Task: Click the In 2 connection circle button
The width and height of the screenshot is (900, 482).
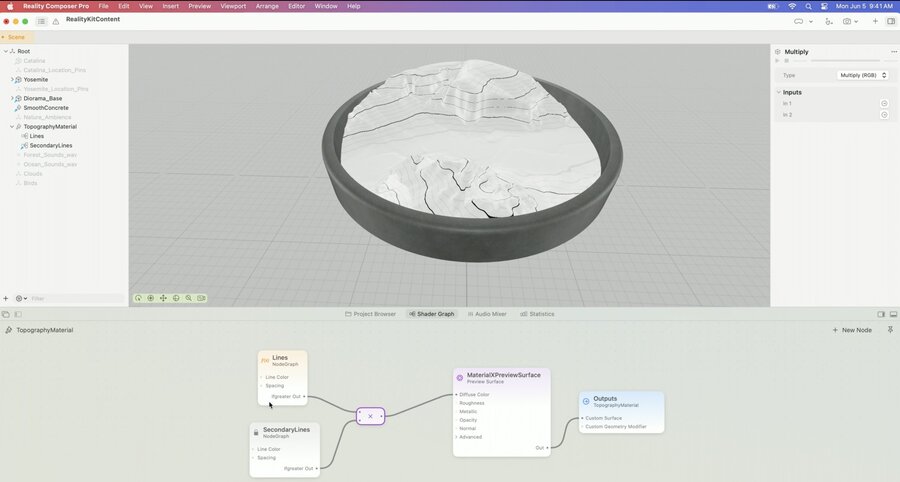Action: tap(885, 115)
